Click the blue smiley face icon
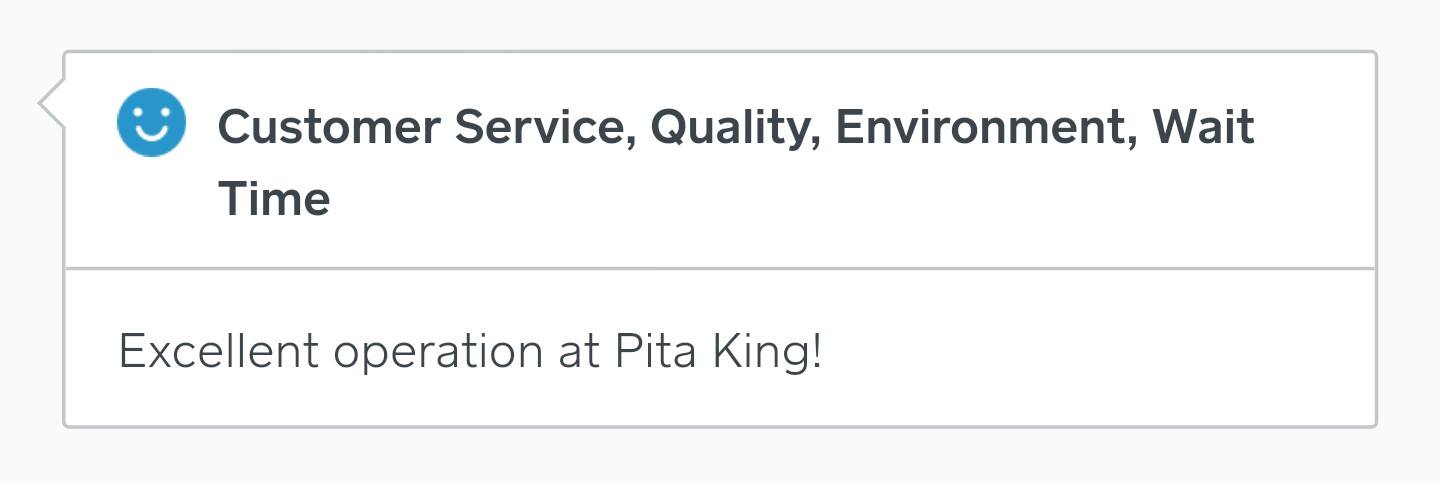This screenshot has width=1440, height=481. point(151,123)
